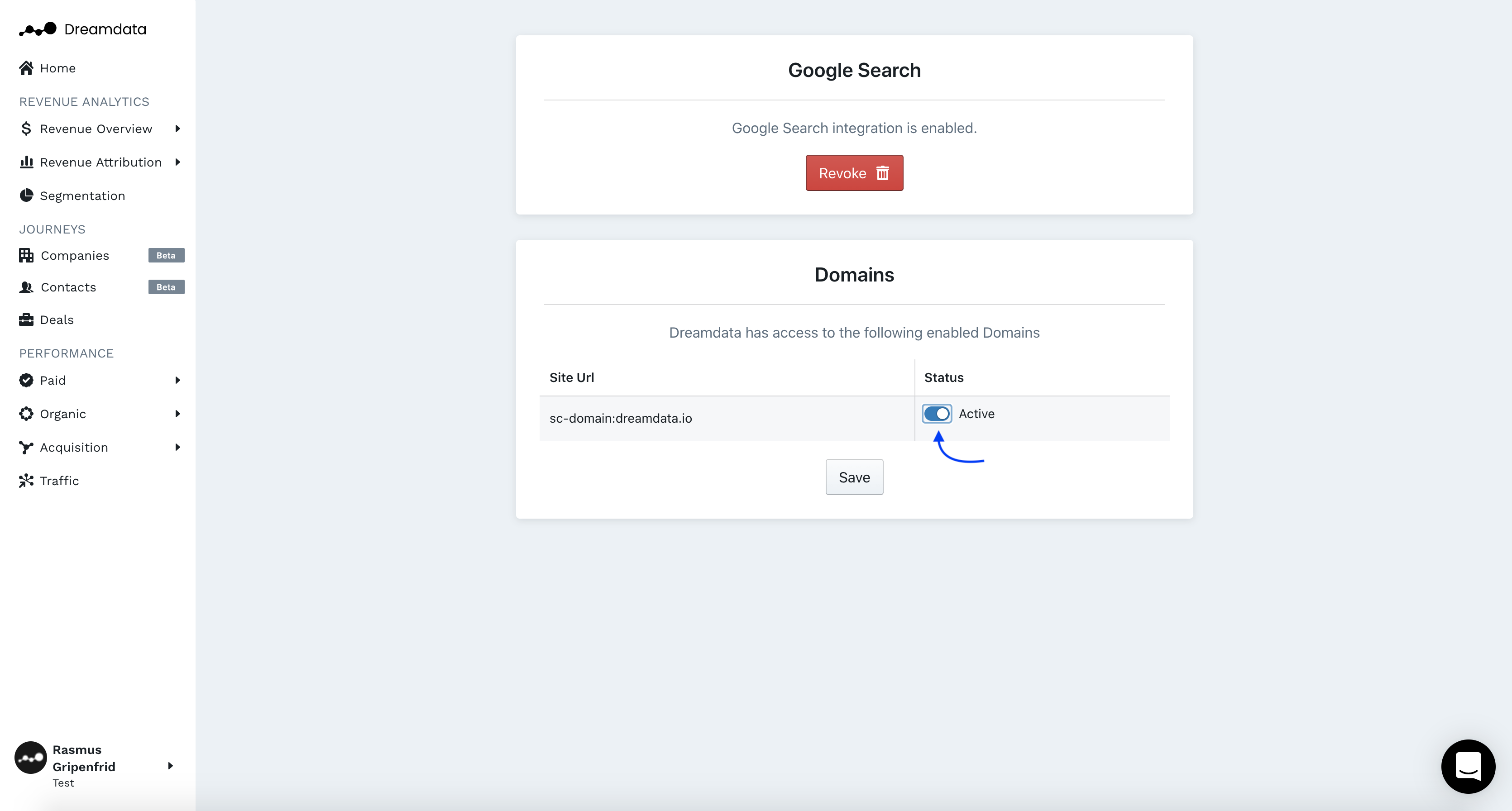This screenshot has width=1512, height=811.
Task: Click the Companies building icon
Action: [26, 255]
